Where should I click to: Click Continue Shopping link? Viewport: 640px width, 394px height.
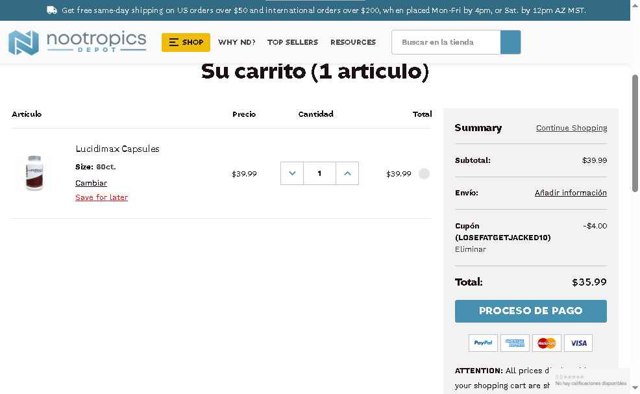coord(571,128)
